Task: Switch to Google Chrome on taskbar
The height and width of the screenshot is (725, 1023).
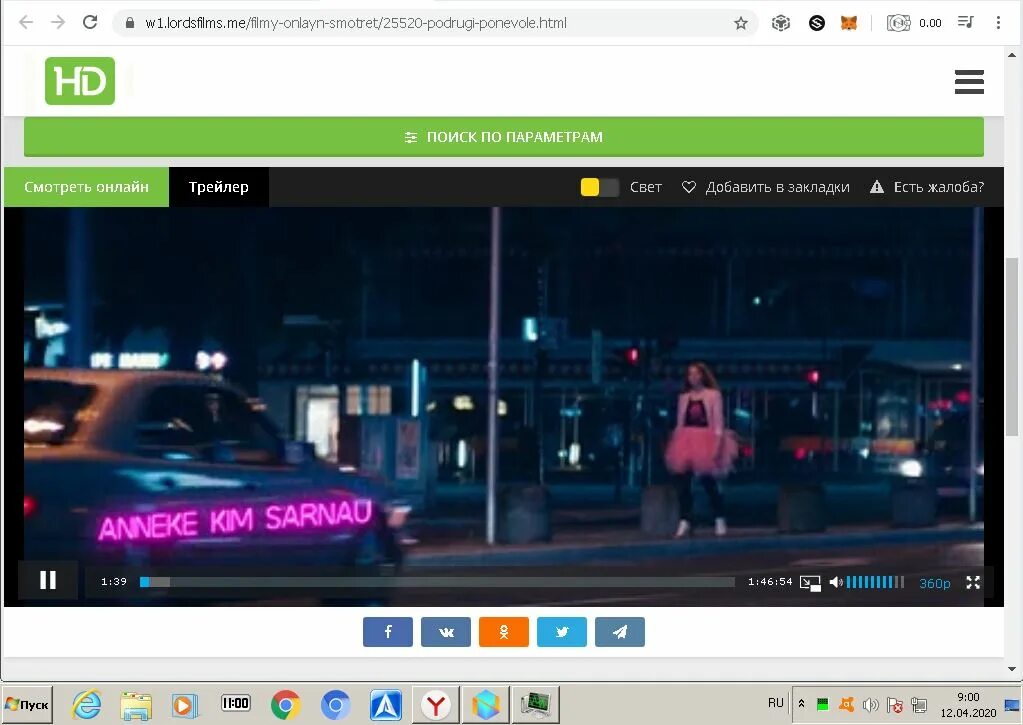Action: (x=286, y=705)
